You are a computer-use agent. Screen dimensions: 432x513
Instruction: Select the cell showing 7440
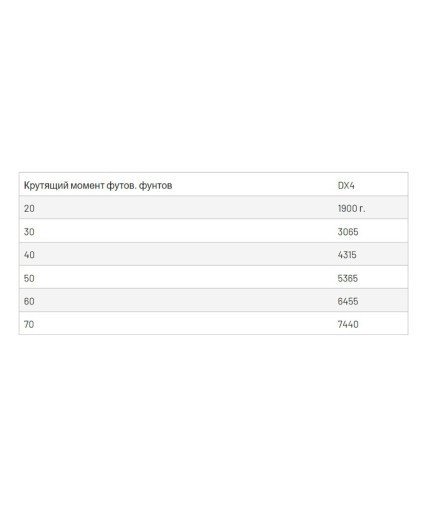371,324
